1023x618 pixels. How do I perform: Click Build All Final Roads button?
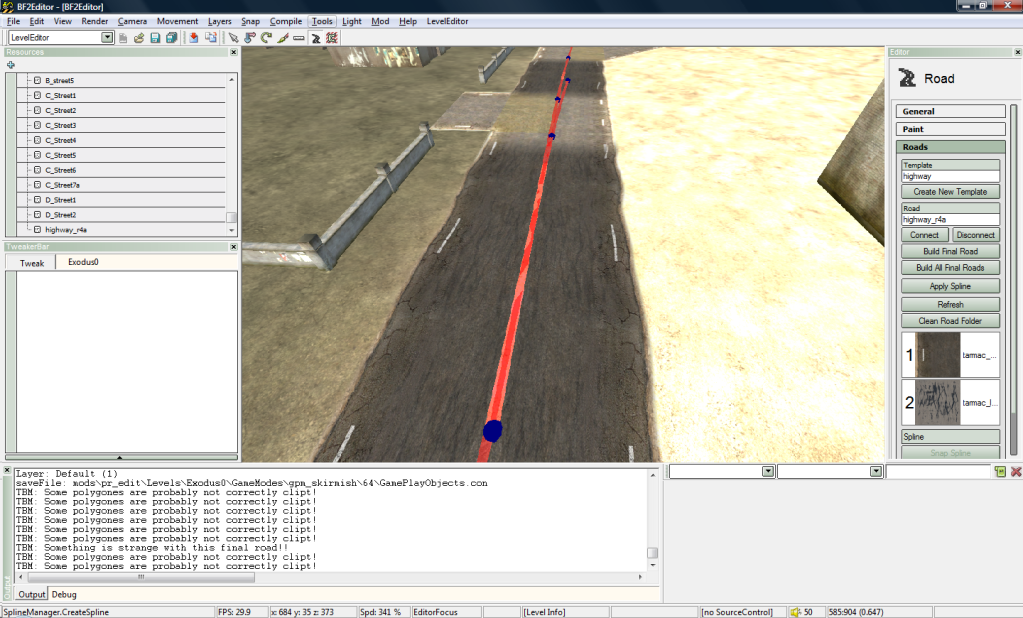coord(951,268)
